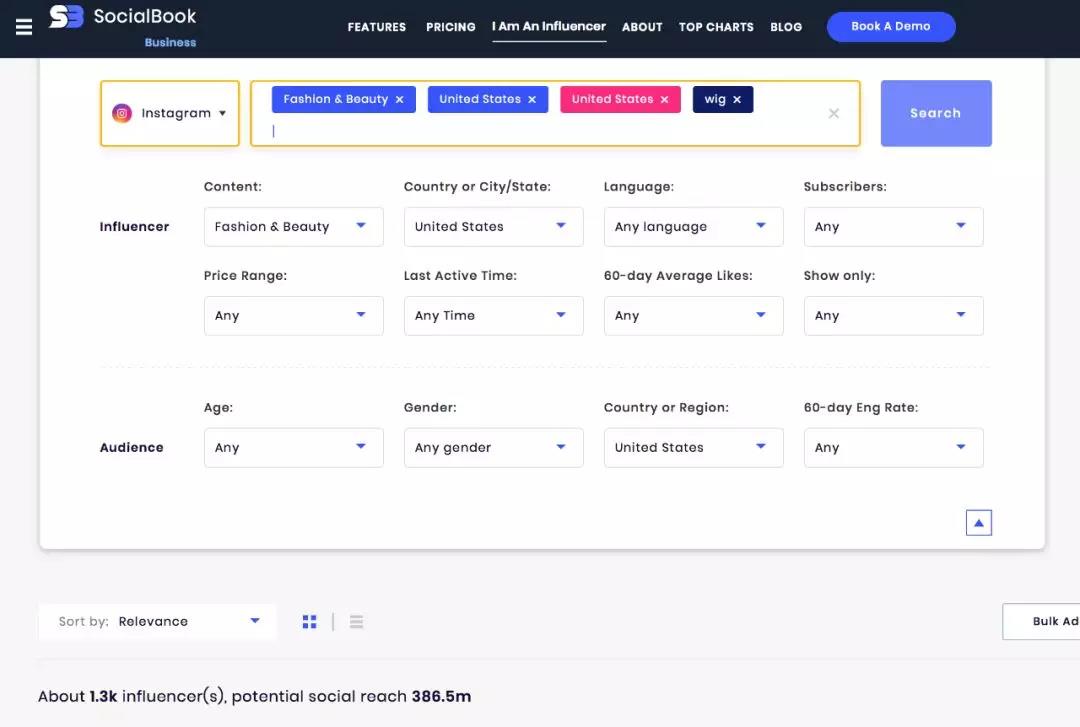The height and width of the screenshot is (727, 1080).
Task: Remove the wig keyword tag
Action: click(737, 99)
